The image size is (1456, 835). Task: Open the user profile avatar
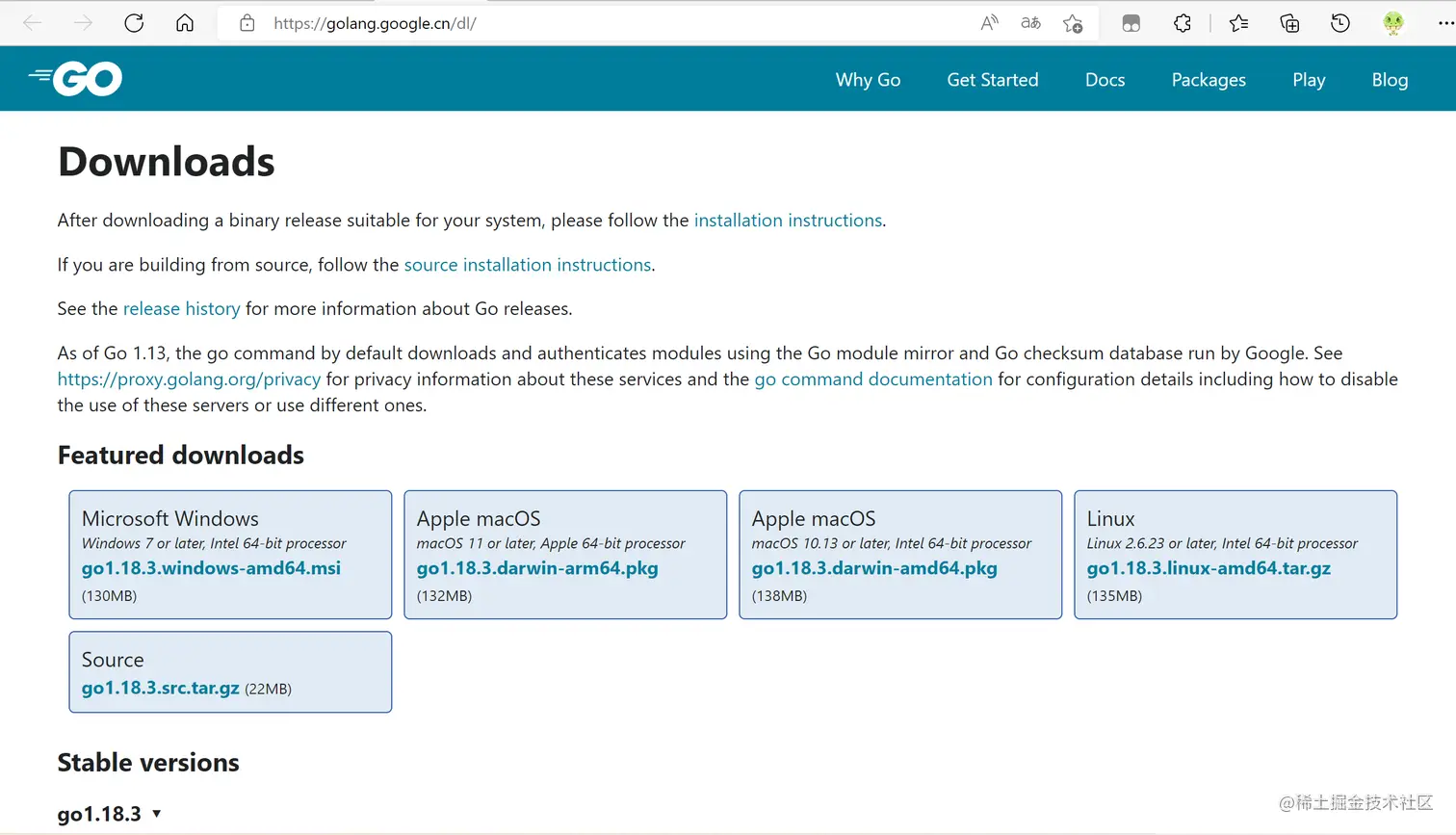coord(1392,23)
